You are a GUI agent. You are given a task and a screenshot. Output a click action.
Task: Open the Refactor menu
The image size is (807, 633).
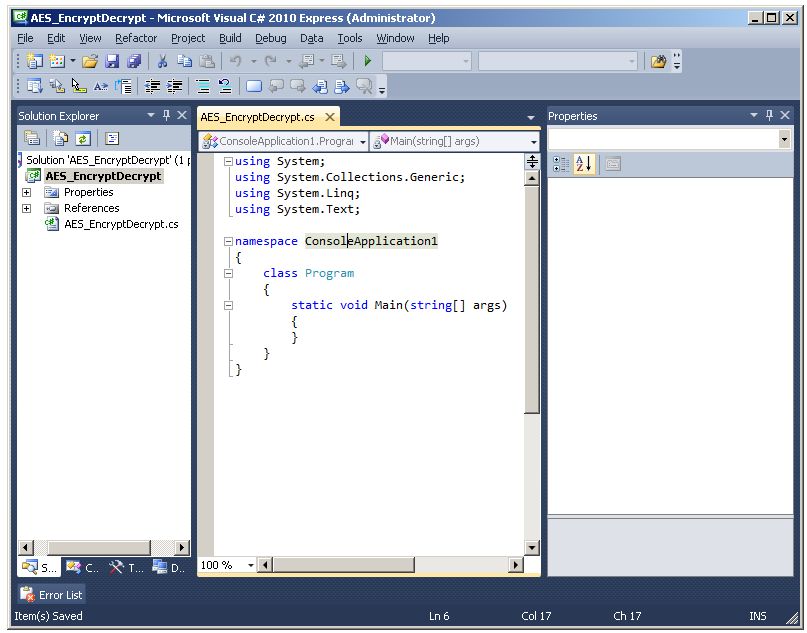tap(135, 38)
